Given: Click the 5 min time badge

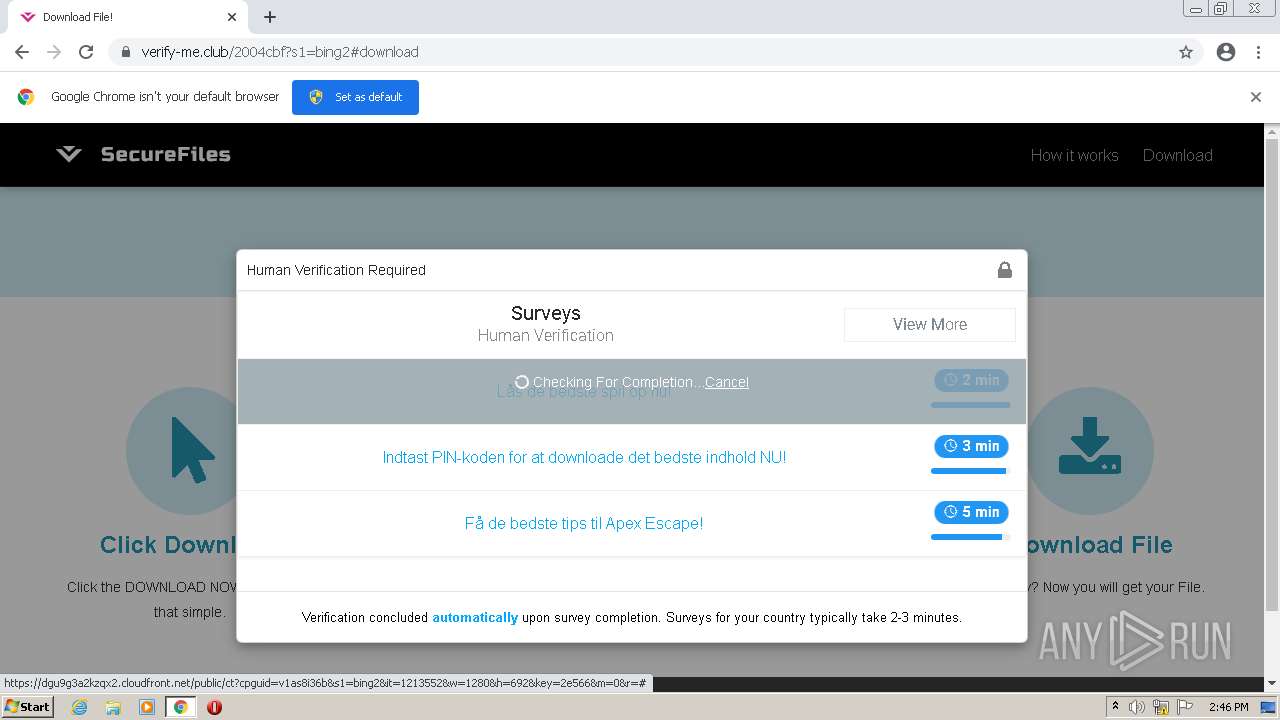Looking at the screenshot, I should pyautogui.click(x=971, y=512).
